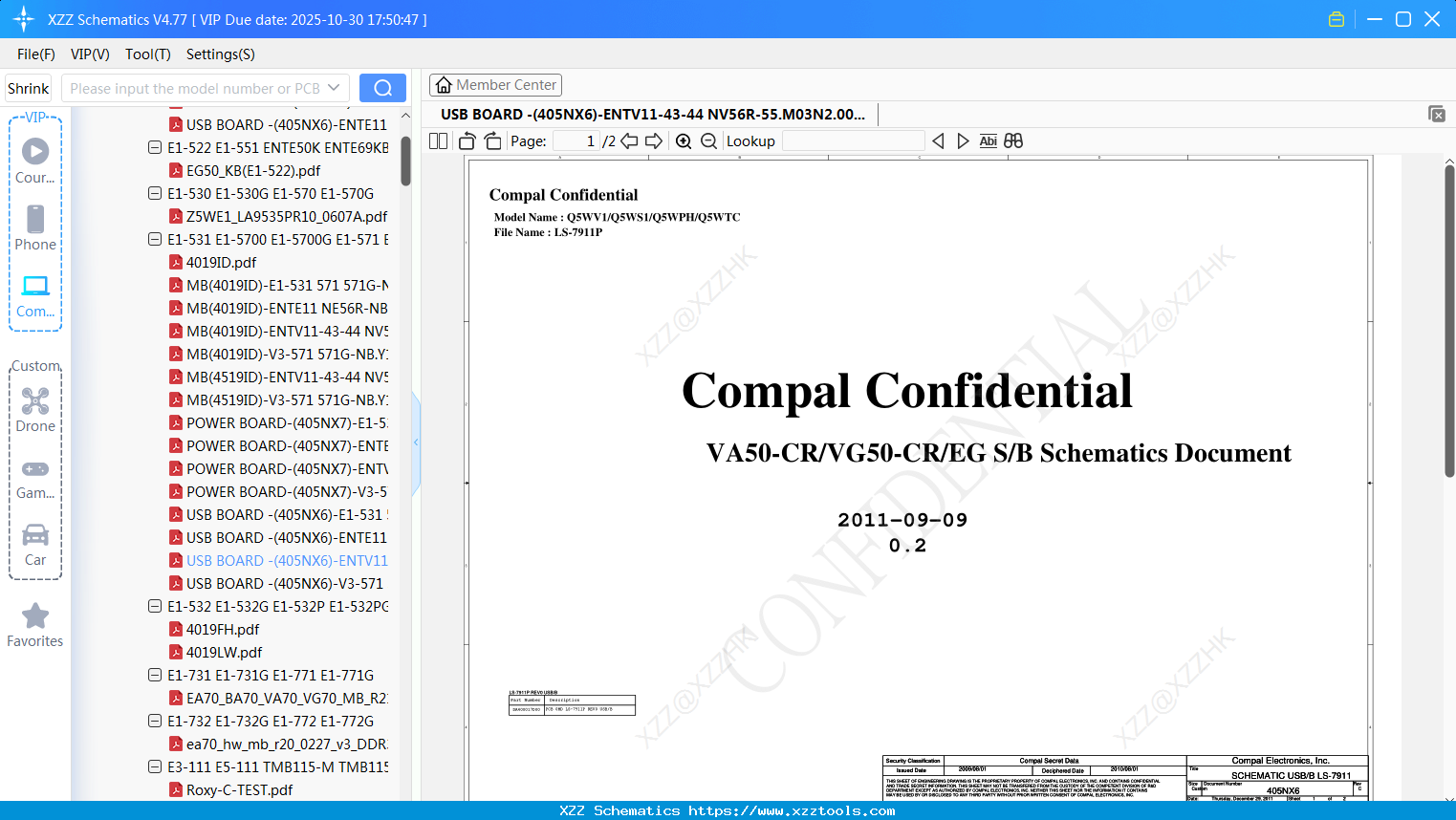Open USB BOARD -(405NX6)-V3-571 file

(x=275, y=583)
